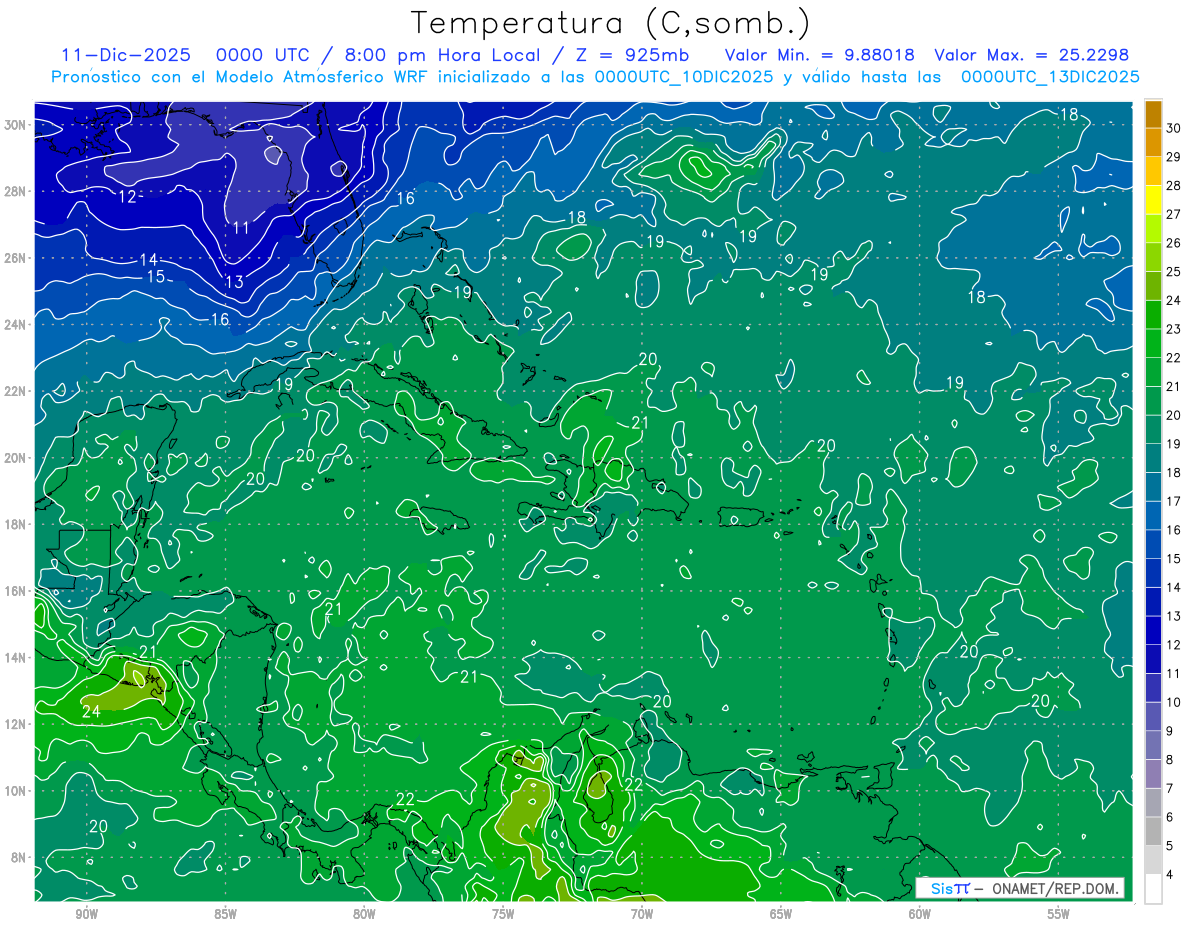Click the legend scale value 23
Screen dimensions: 1200x927
(1174, 328)
